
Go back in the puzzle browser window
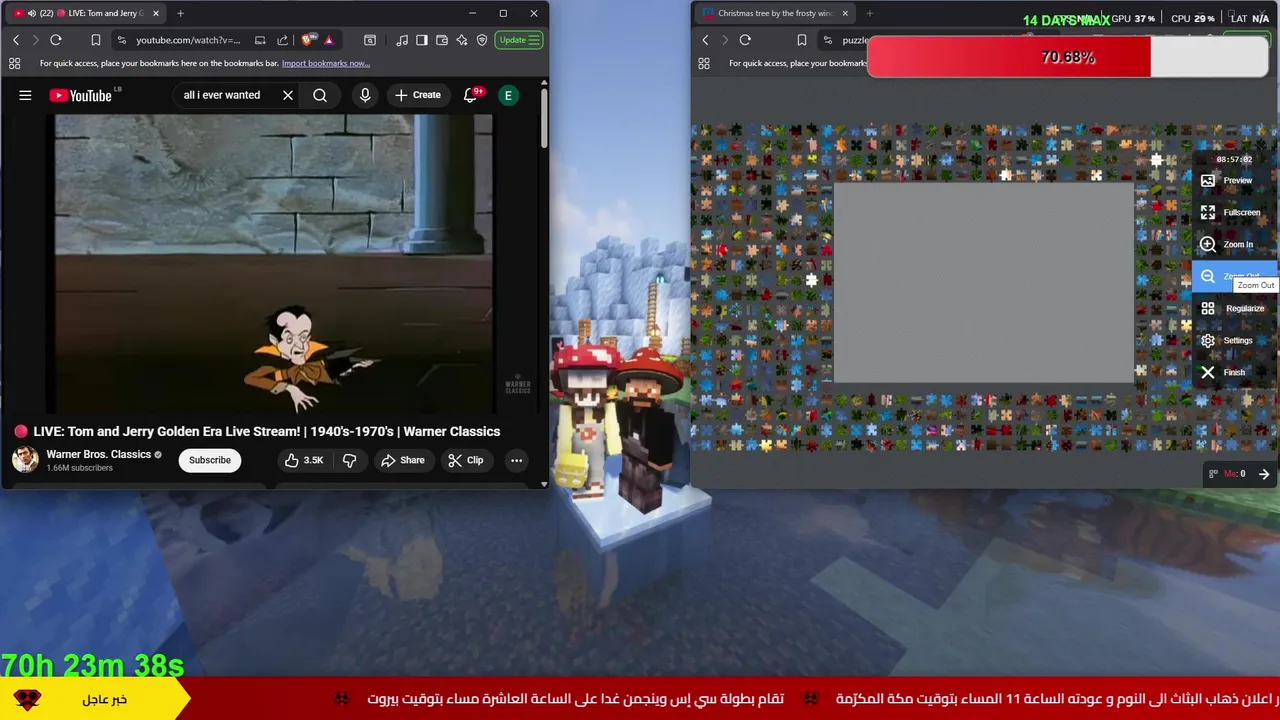click(x=705, y=40)
